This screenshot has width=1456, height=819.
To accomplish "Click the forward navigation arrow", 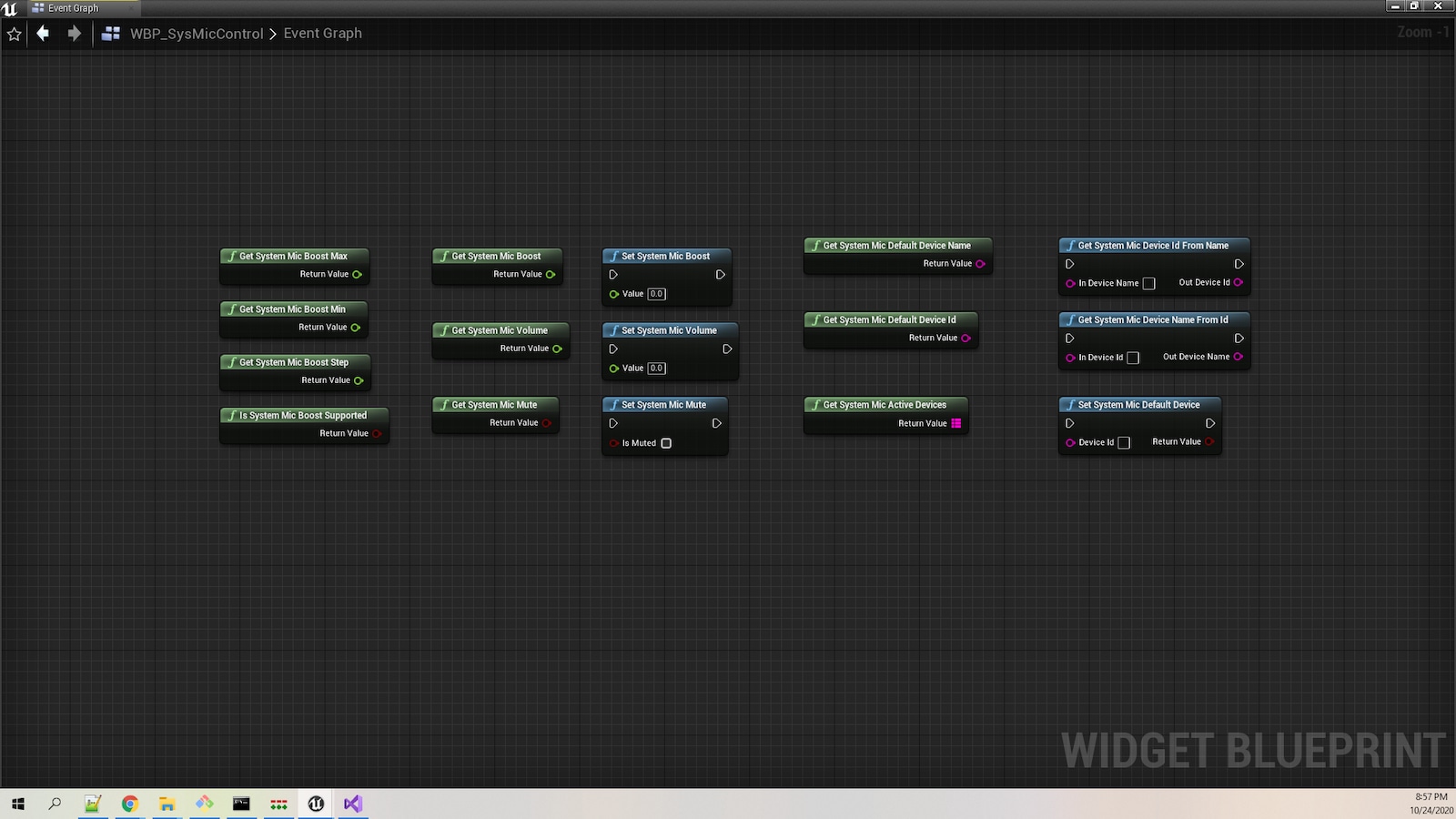I will 74,33.
